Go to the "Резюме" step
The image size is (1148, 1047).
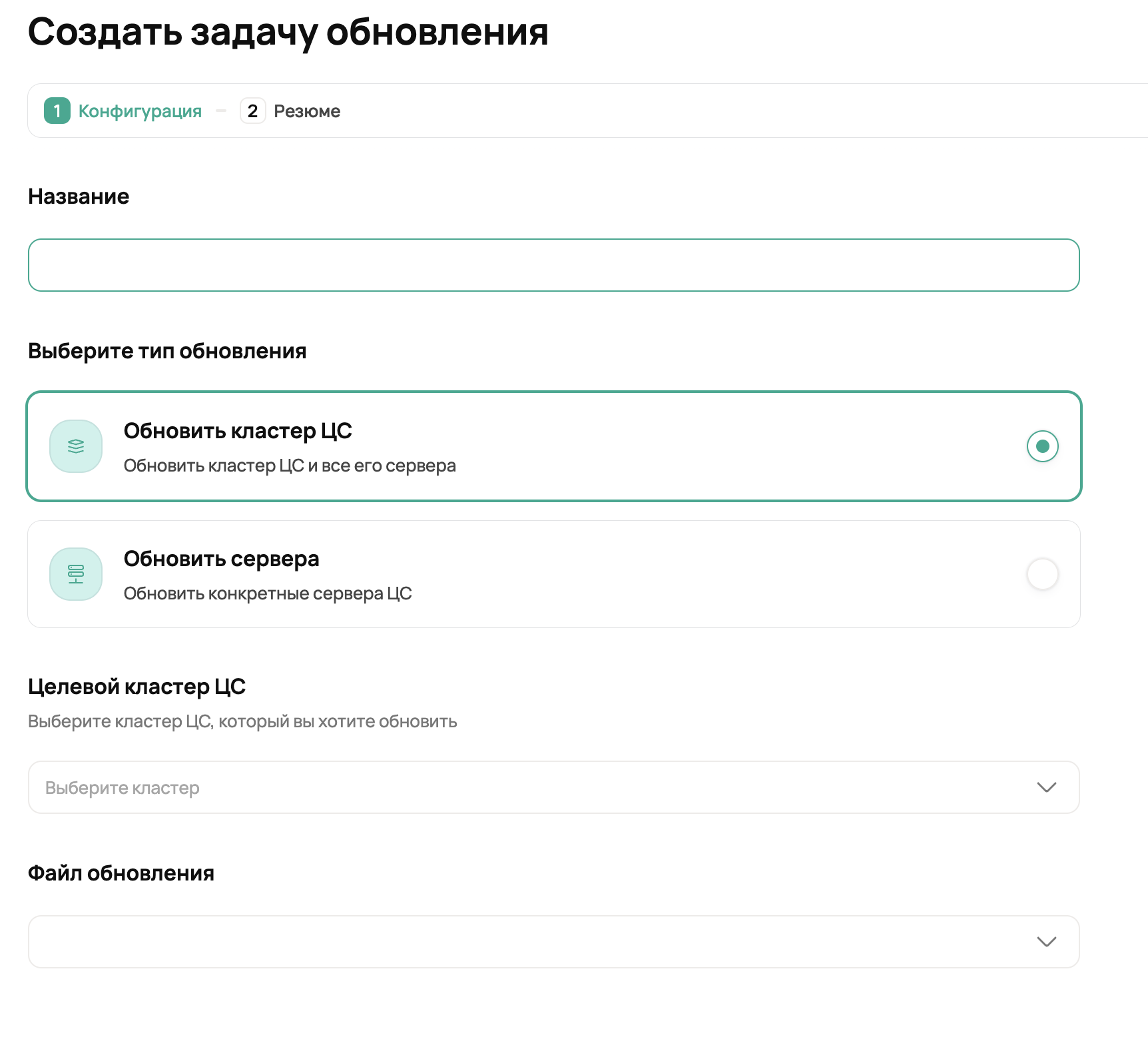click(x=307, y=111)
